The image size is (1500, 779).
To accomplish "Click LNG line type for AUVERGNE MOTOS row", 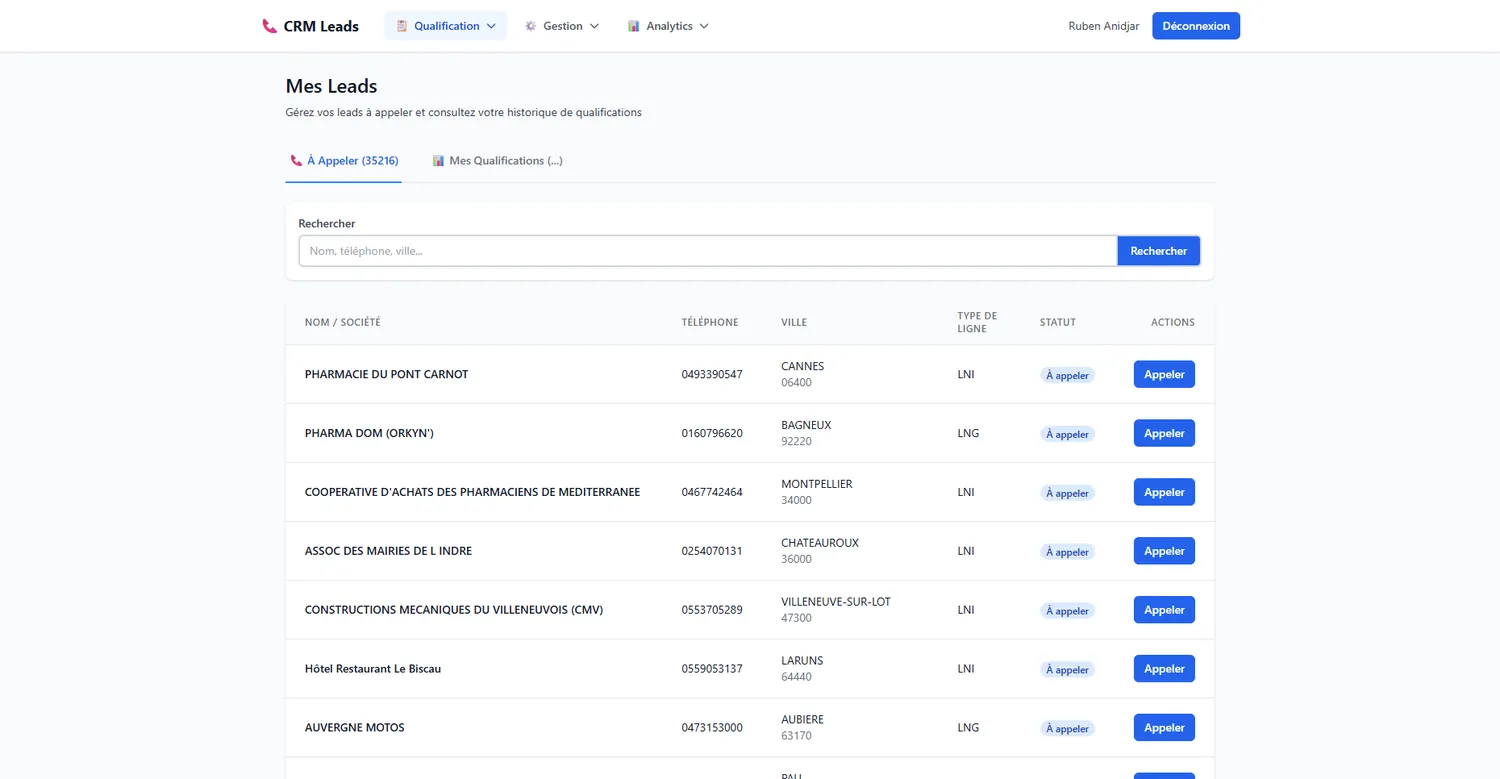I will click(x=968, y=728).
